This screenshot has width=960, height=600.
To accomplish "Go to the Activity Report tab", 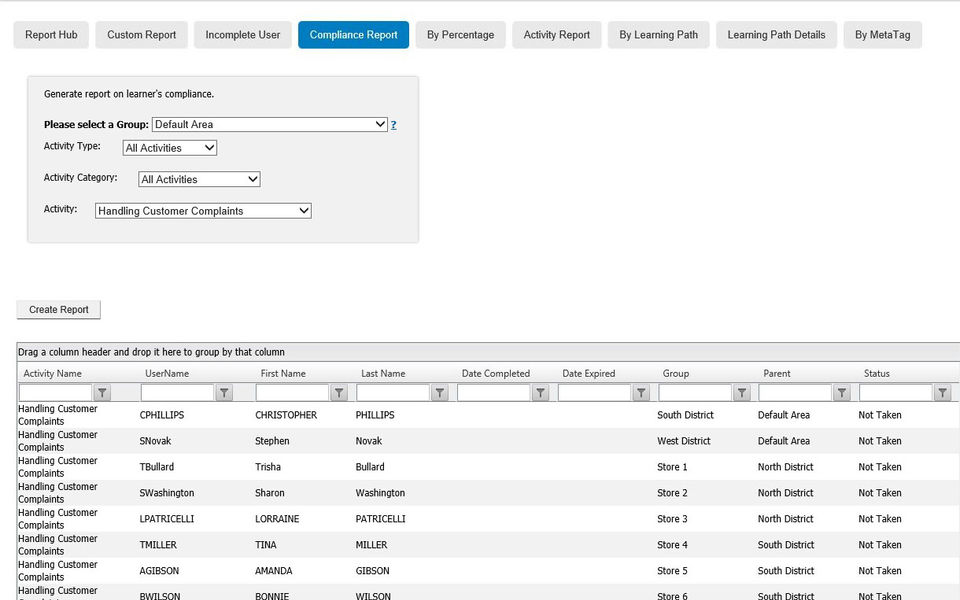I will [x=557, y=35].
